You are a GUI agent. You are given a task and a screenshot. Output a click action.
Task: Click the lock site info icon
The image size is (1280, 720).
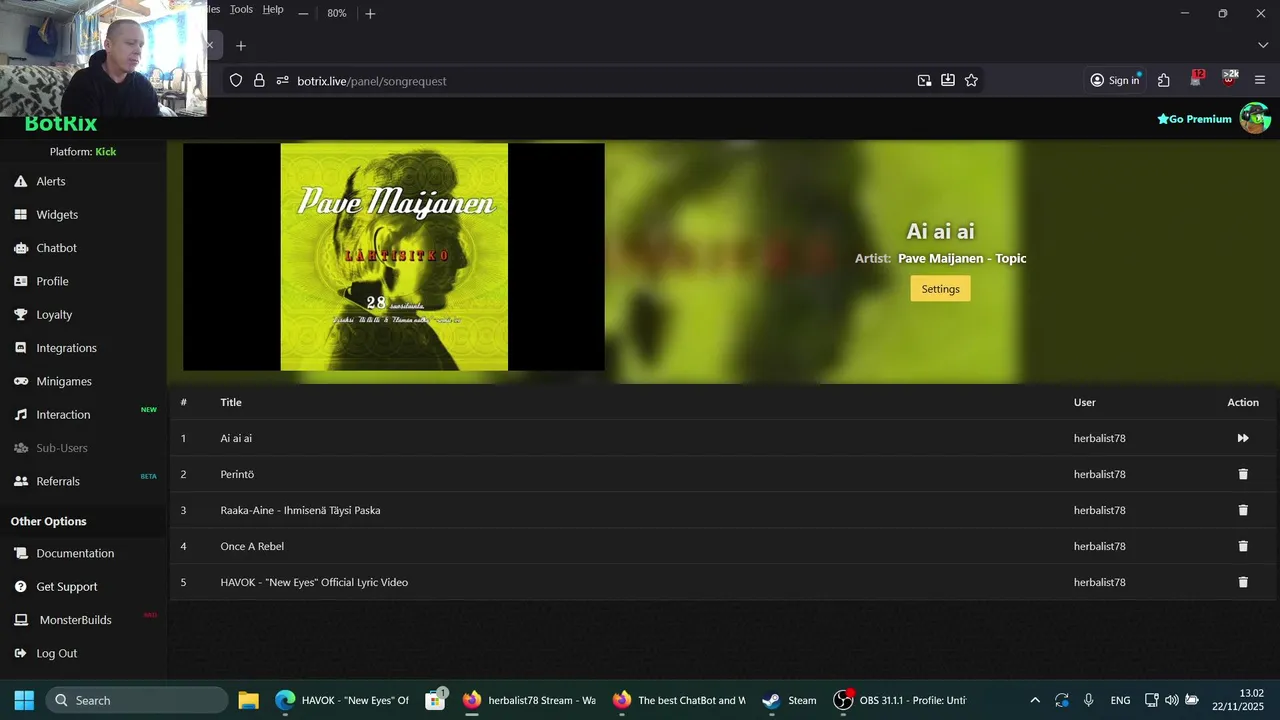point(259,80)
